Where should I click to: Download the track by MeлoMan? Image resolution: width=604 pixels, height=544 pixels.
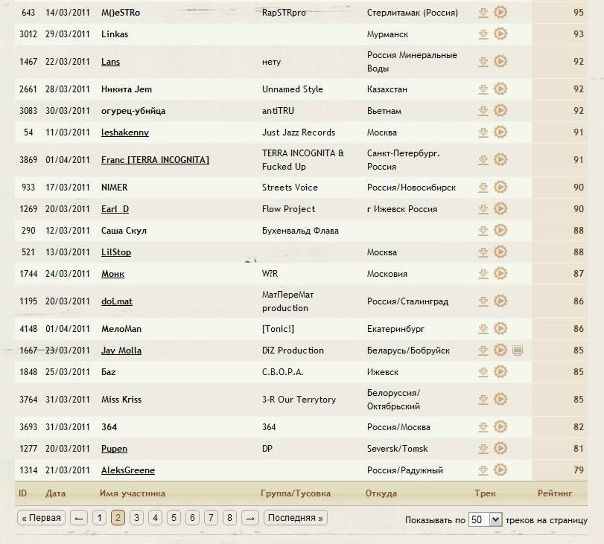coord(483,328)
